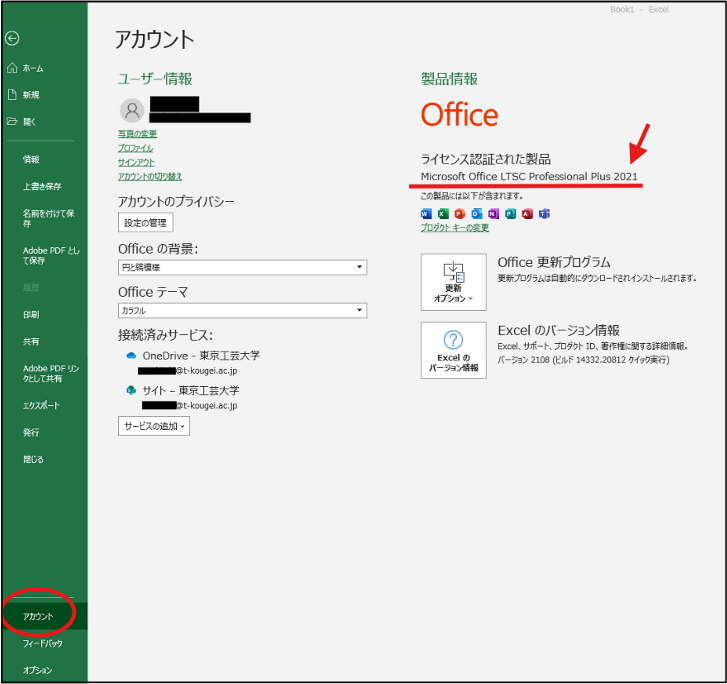Image resolution: width=727 pixels, height=684 pixels.
Task: Click the Access app icon
Action: [527, 214]
